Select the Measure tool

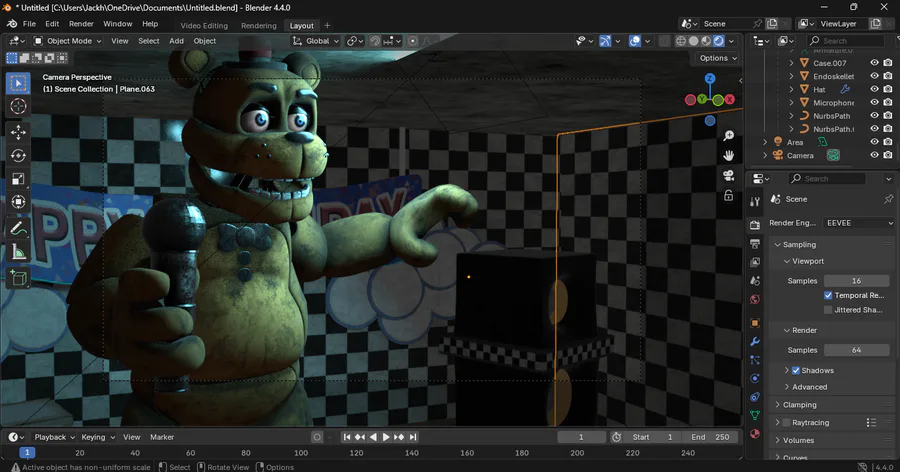[x=18, y=252]
